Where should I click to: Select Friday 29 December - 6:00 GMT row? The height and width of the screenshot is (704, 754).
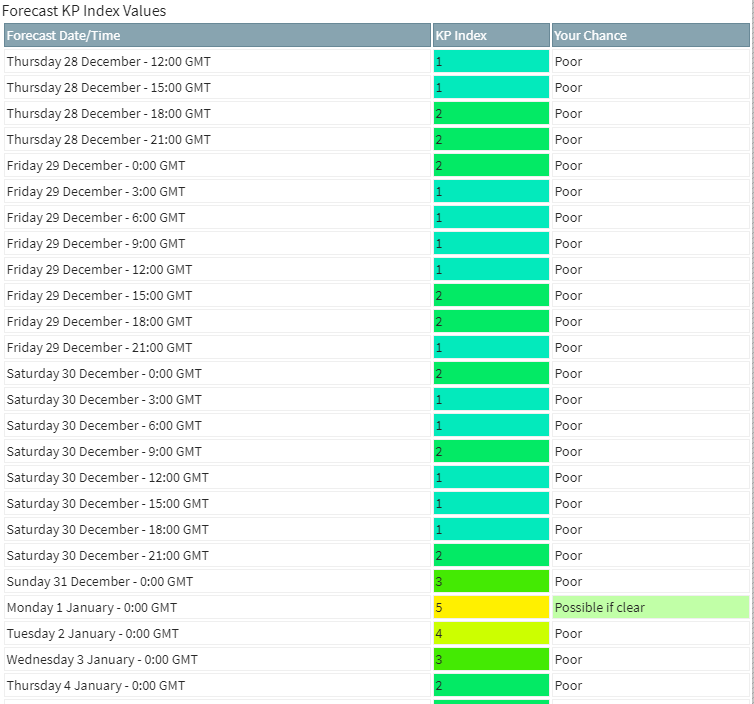(377, 217)
